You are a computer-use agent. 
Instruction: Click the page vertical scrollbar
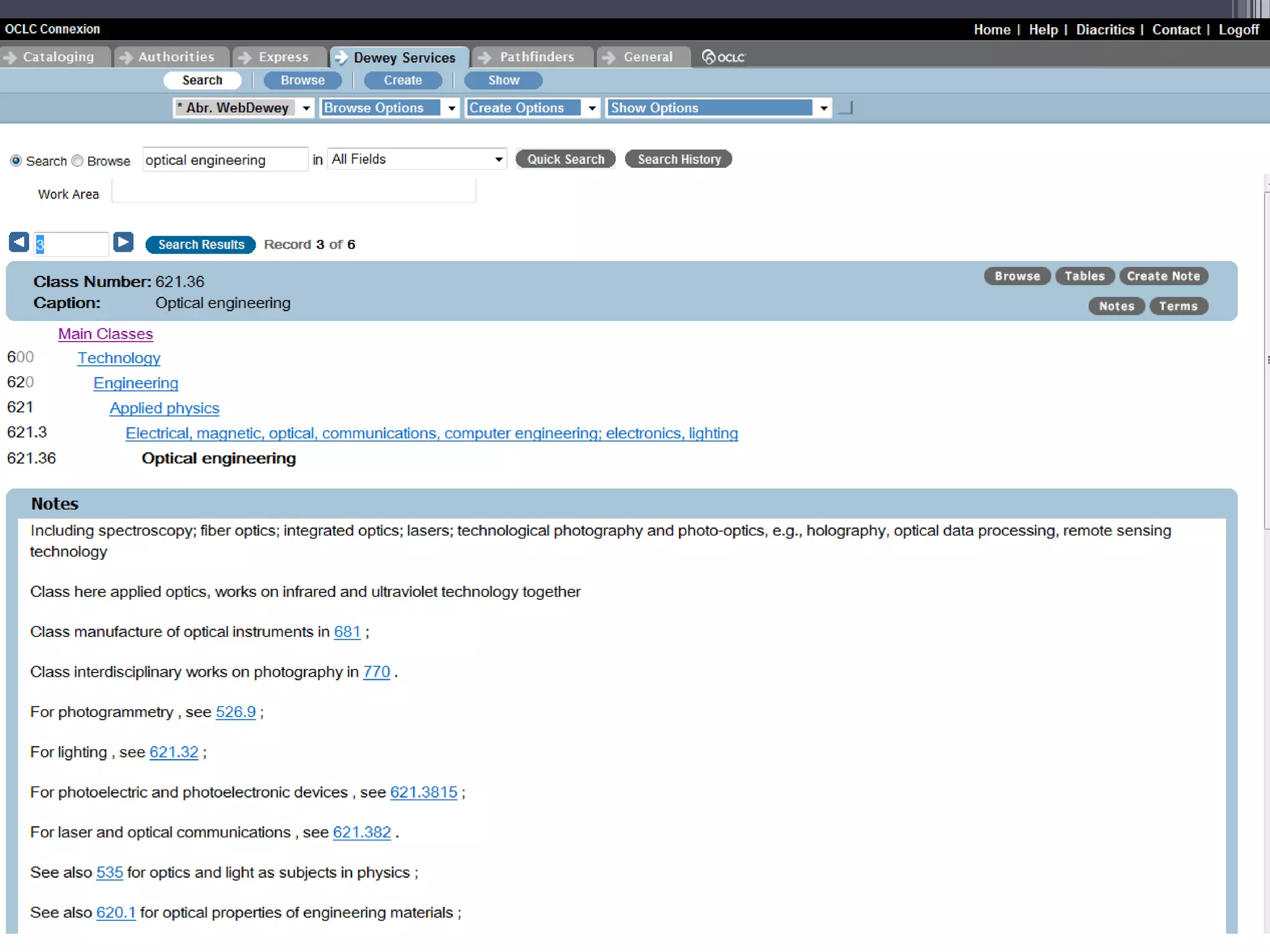click(x=1266, y=359)
